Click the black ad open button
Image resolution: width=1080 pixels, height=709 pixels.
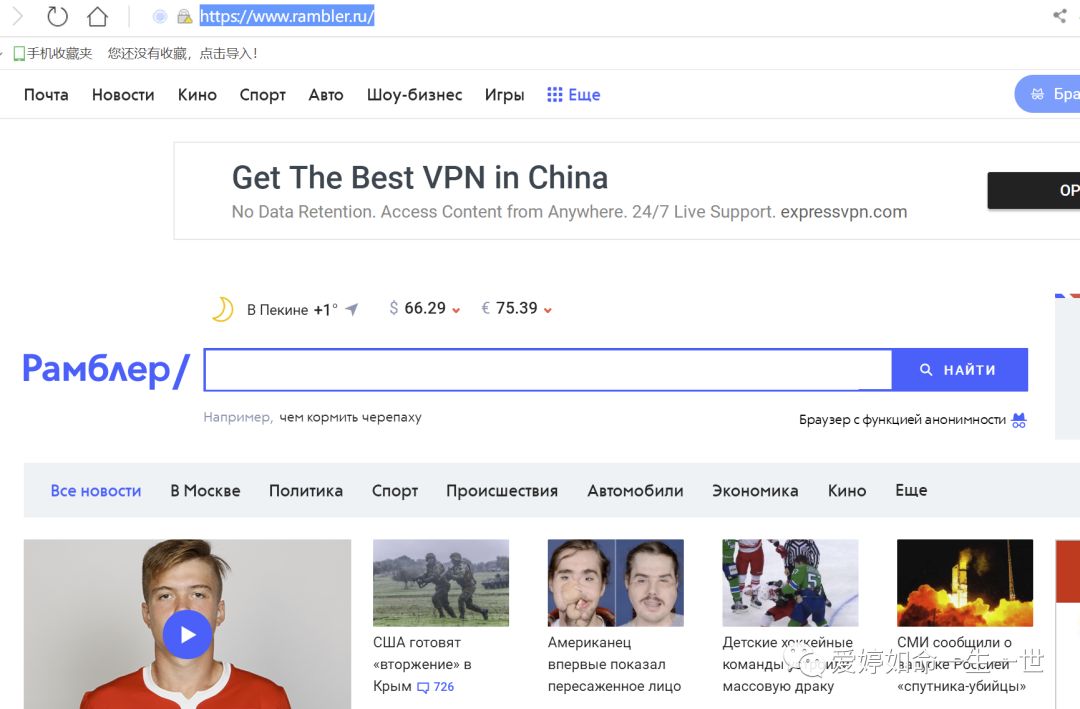coord(1034,190)
